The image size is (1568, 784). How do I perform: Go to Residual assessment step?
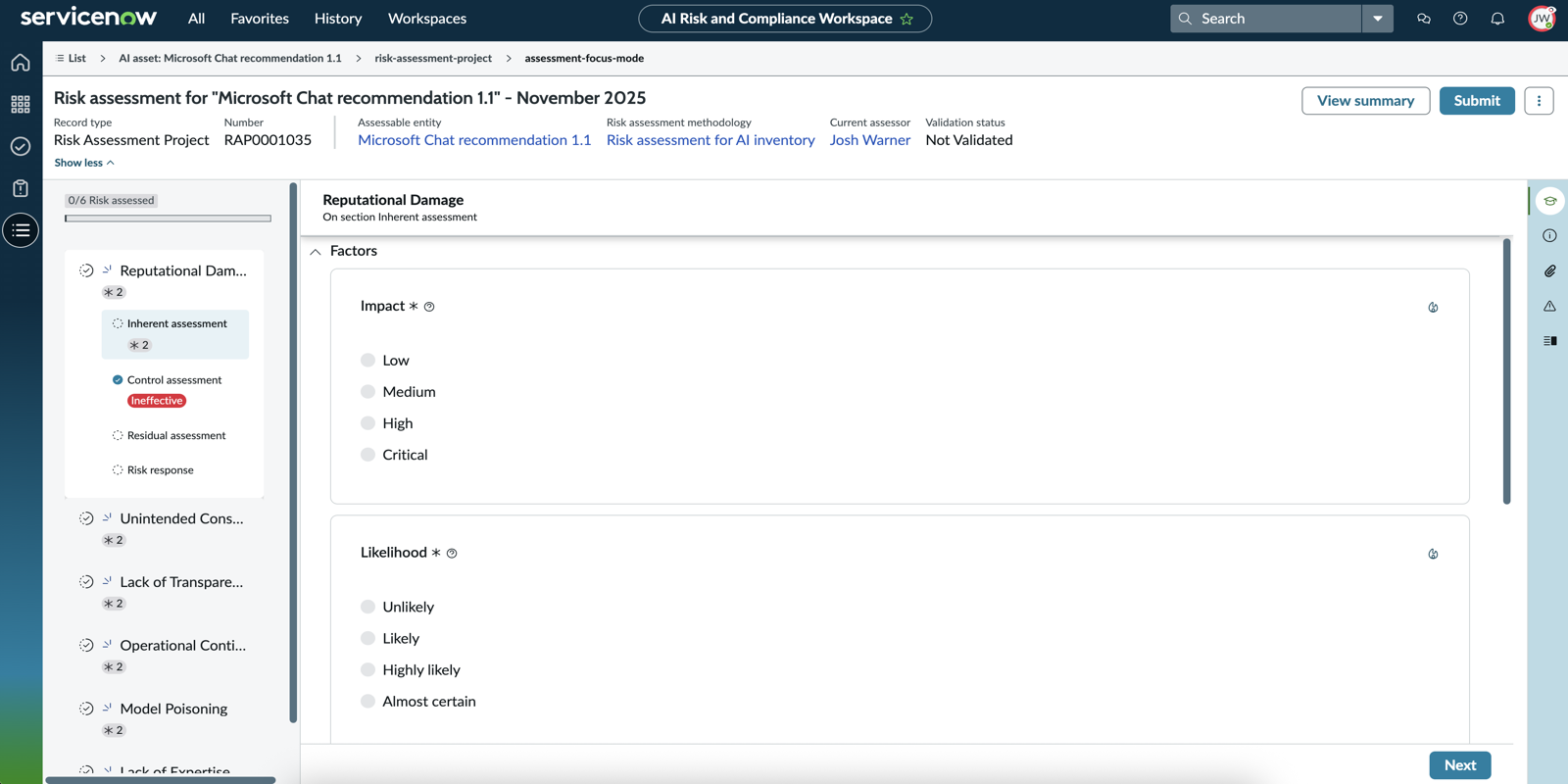(176, 435)
